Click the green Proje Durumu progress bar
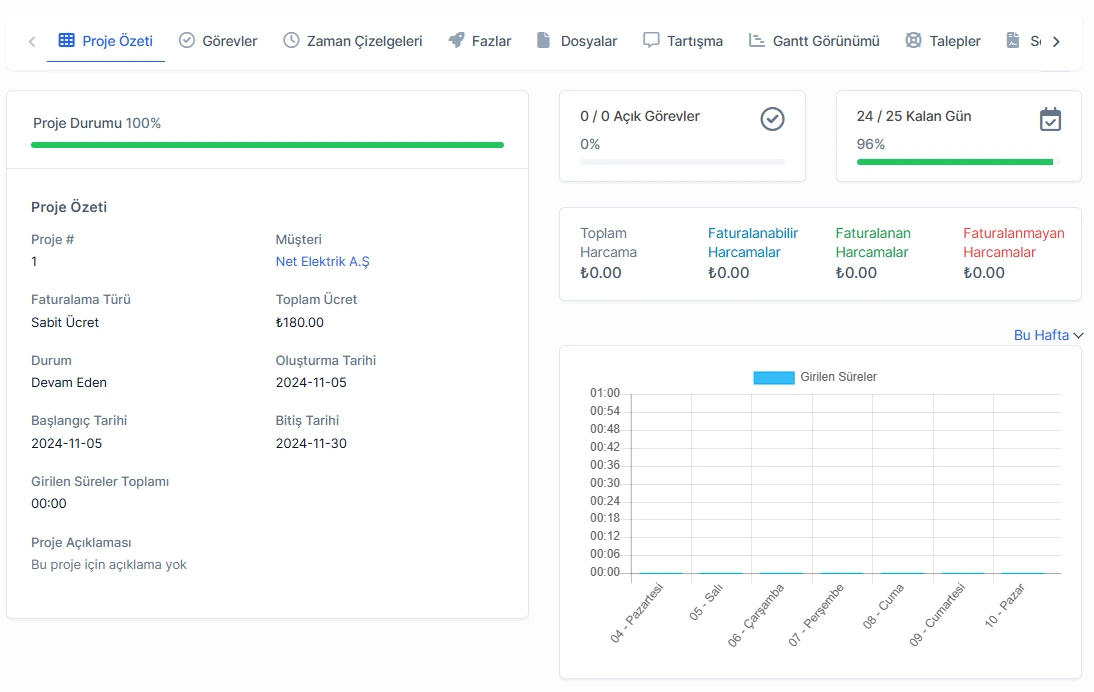The image size is (1094, 692). (267, 145)
